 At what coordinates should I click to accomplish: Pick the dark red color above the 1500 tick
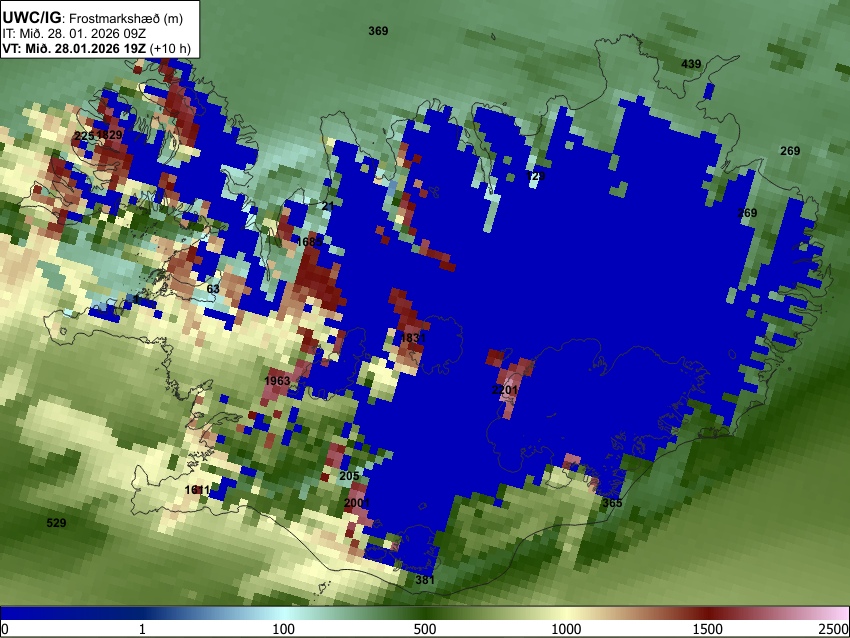[707, 613]
